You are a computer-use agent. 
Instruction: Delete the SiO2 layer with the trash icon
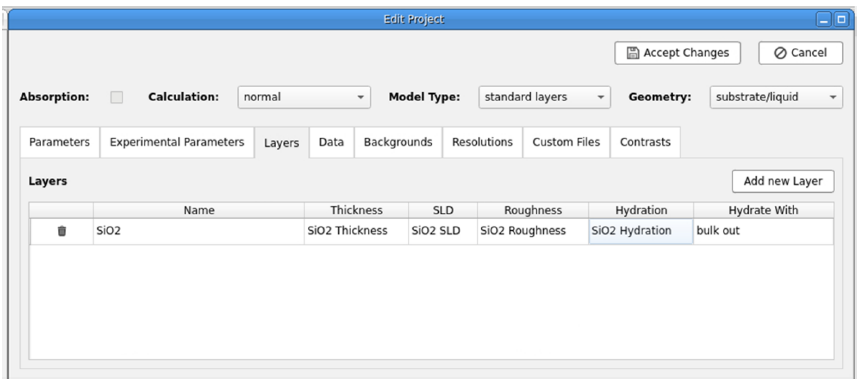62,231
